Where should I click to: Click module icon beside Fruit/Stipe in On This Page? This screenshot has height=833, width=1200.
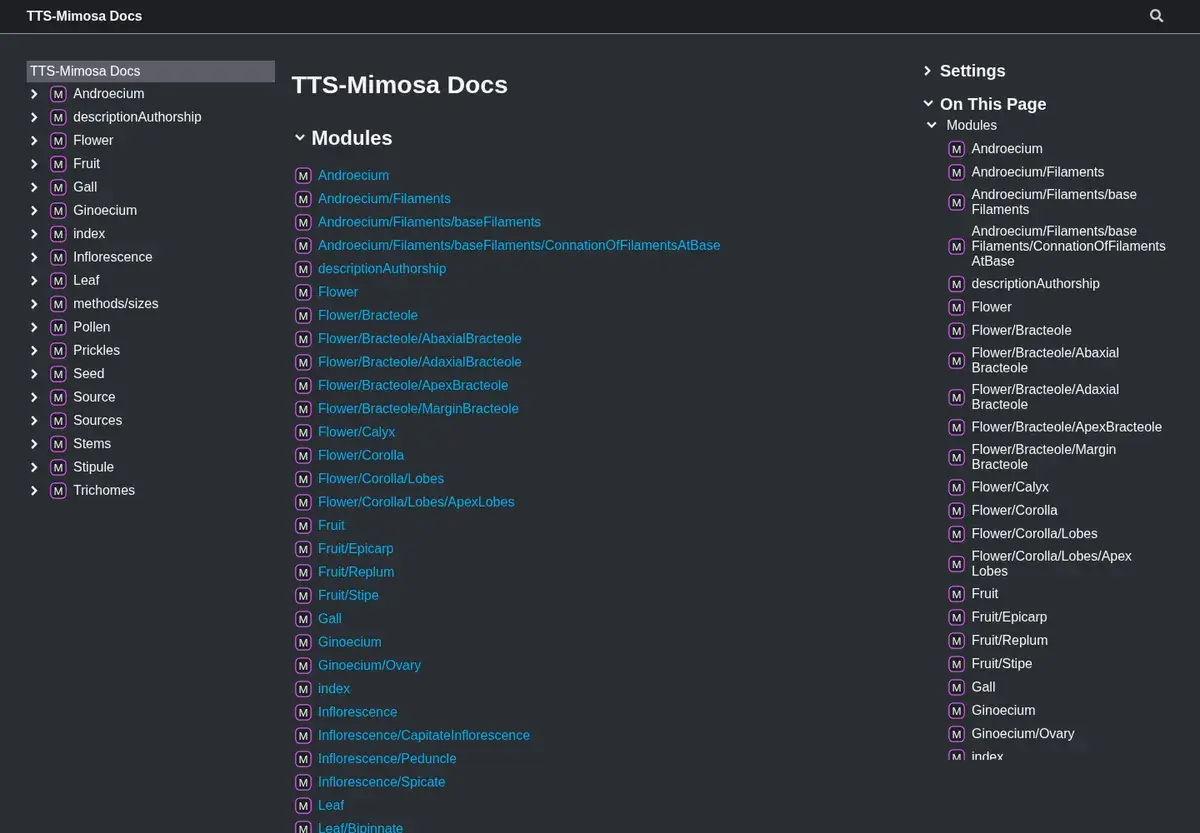coord(956,664)
